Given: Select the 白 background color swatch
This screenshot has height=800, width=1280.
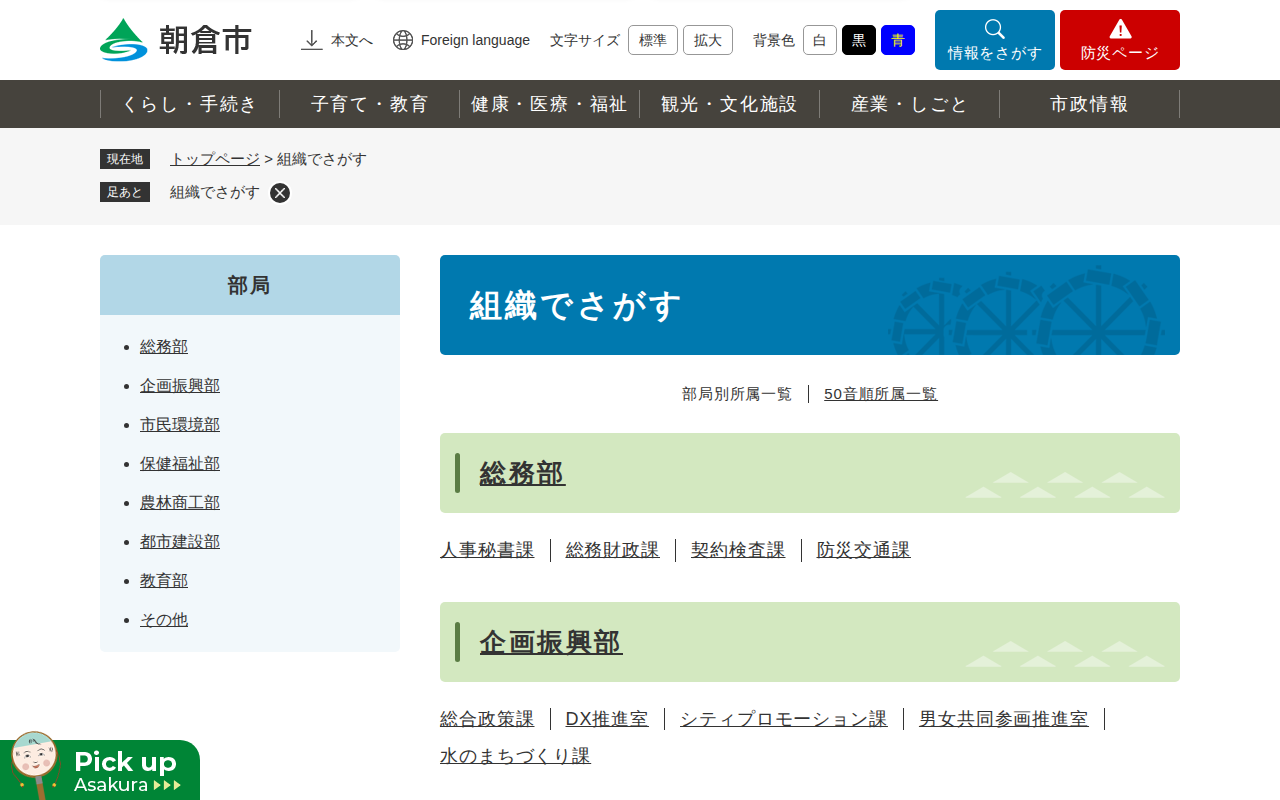Looking at the screenshot, I should [x=819, y=40].
